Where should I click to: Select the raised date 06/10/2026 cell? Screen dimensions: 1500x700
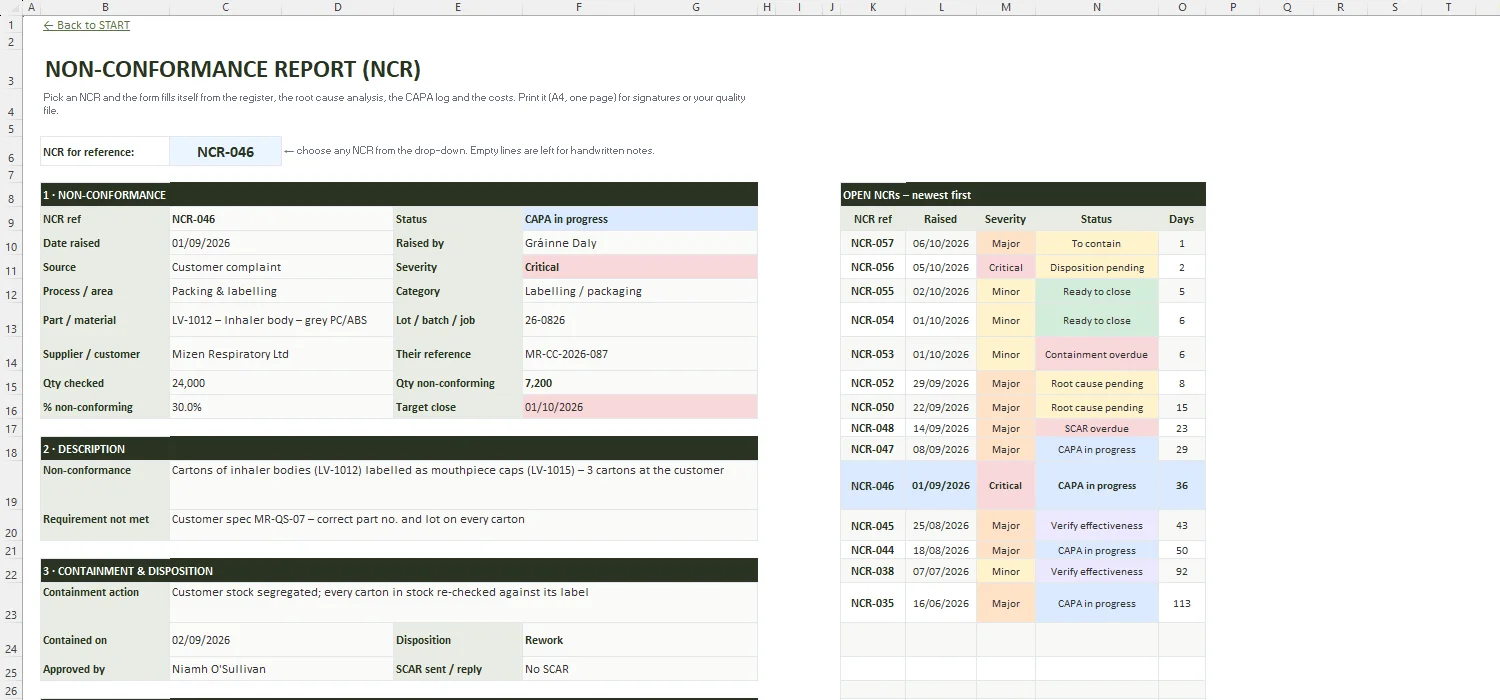941,243
